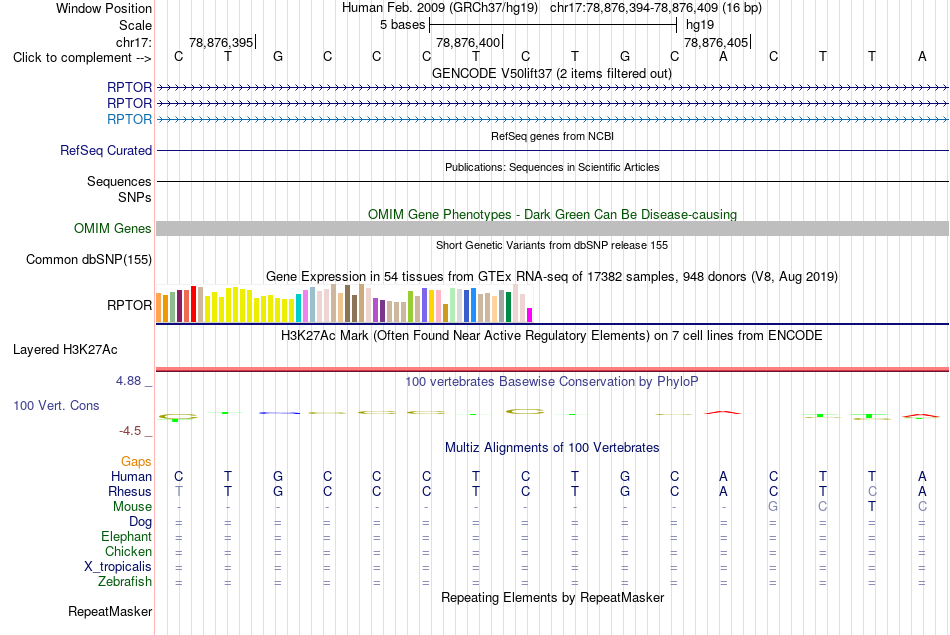Click the RPTOR label beside the GTEx bar chart
The height and width of the screenshot is (635, 950).
(129, 305)
